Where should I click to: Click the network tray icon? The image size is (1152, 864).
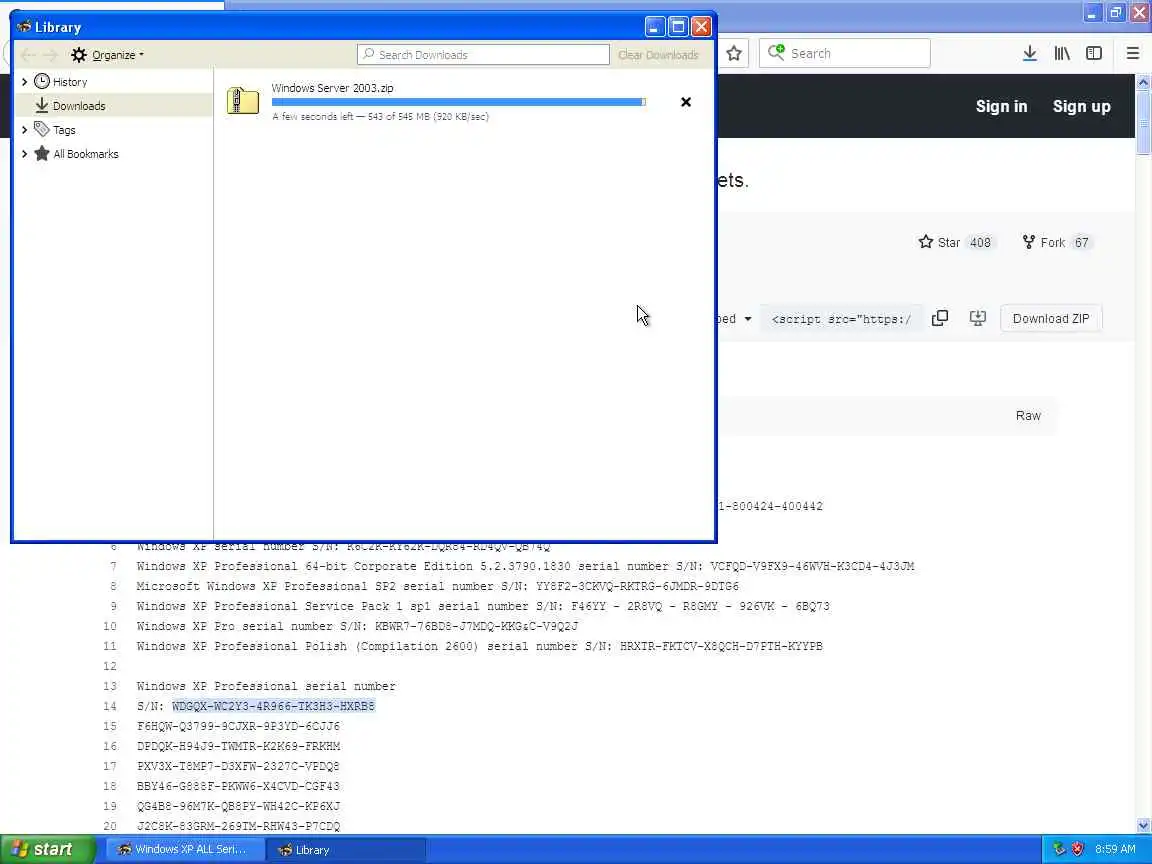1059,849
